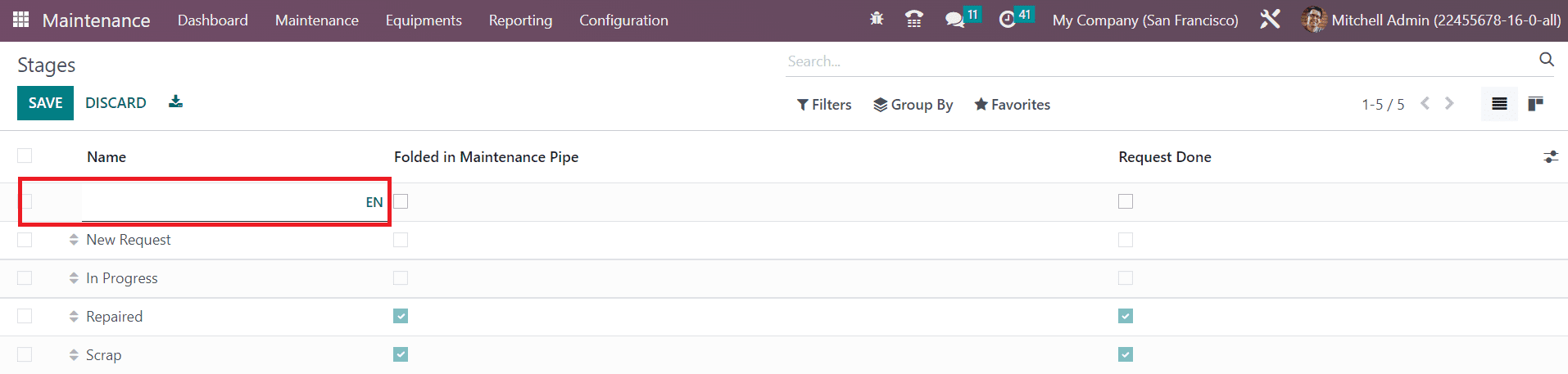Open the conversations chat icon
Screen dimensions: 1568x374
pyautogui.click(x=954, y=20)
